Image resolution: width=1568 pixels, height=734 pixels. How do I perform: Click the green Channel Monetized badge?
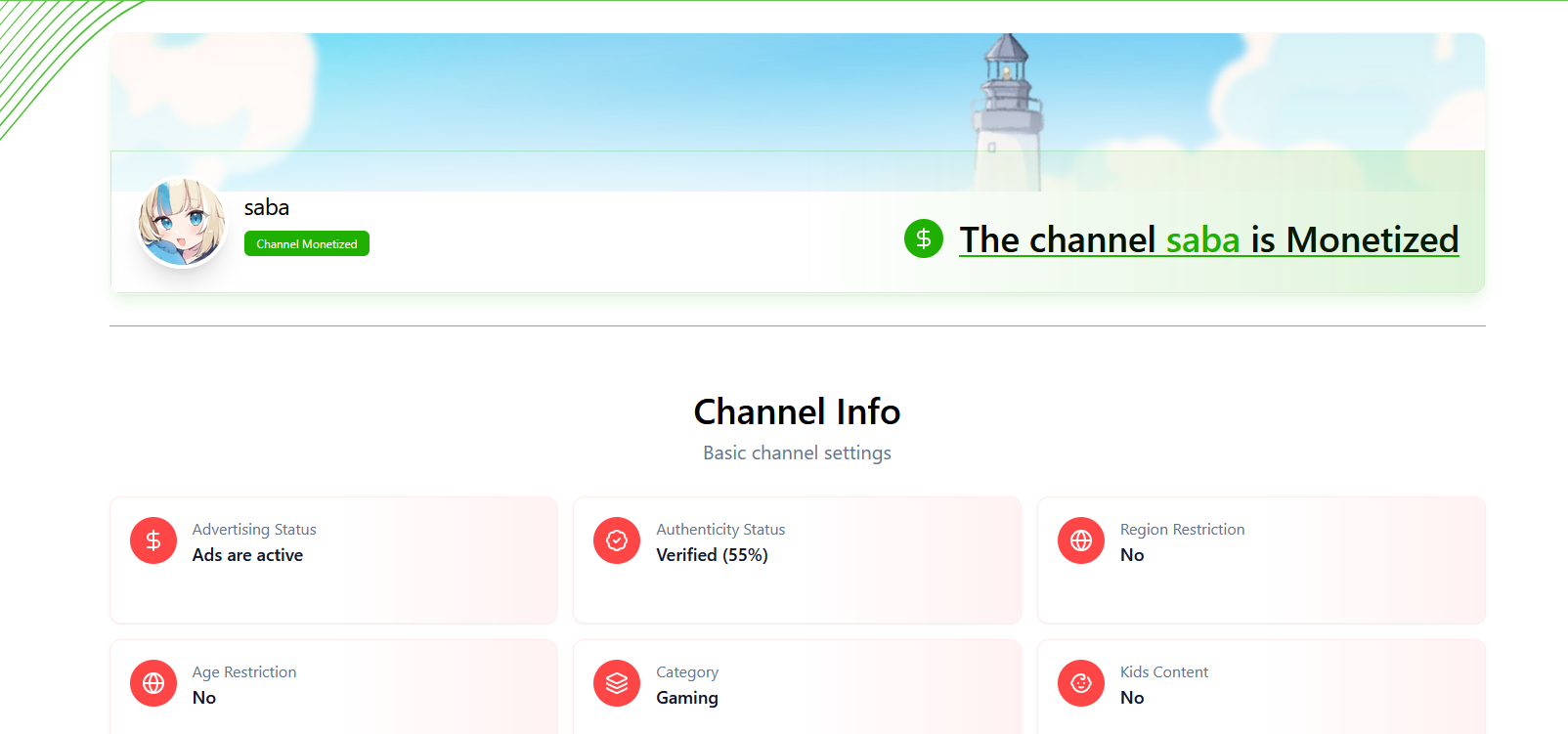click(307, 243)
